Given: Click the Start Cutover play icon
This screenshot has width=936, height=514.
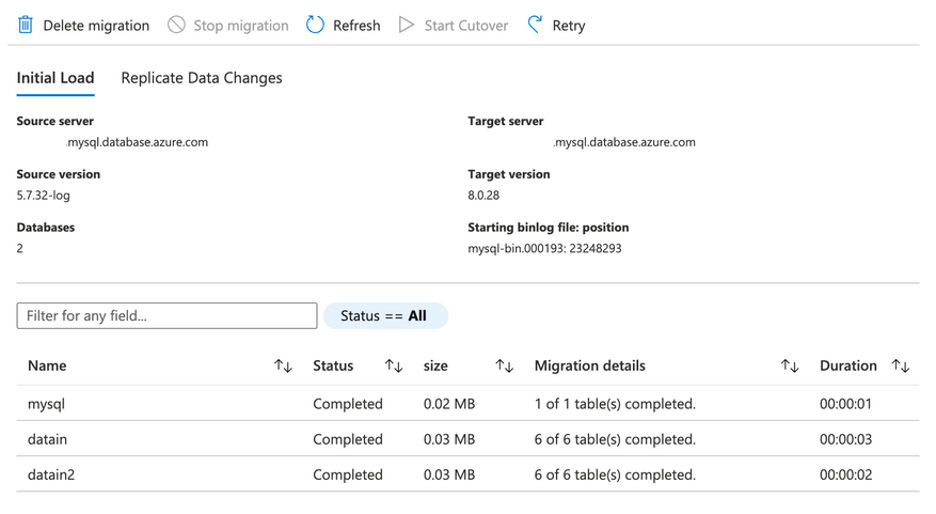Looking at the screenshot, I should [406, 25].
